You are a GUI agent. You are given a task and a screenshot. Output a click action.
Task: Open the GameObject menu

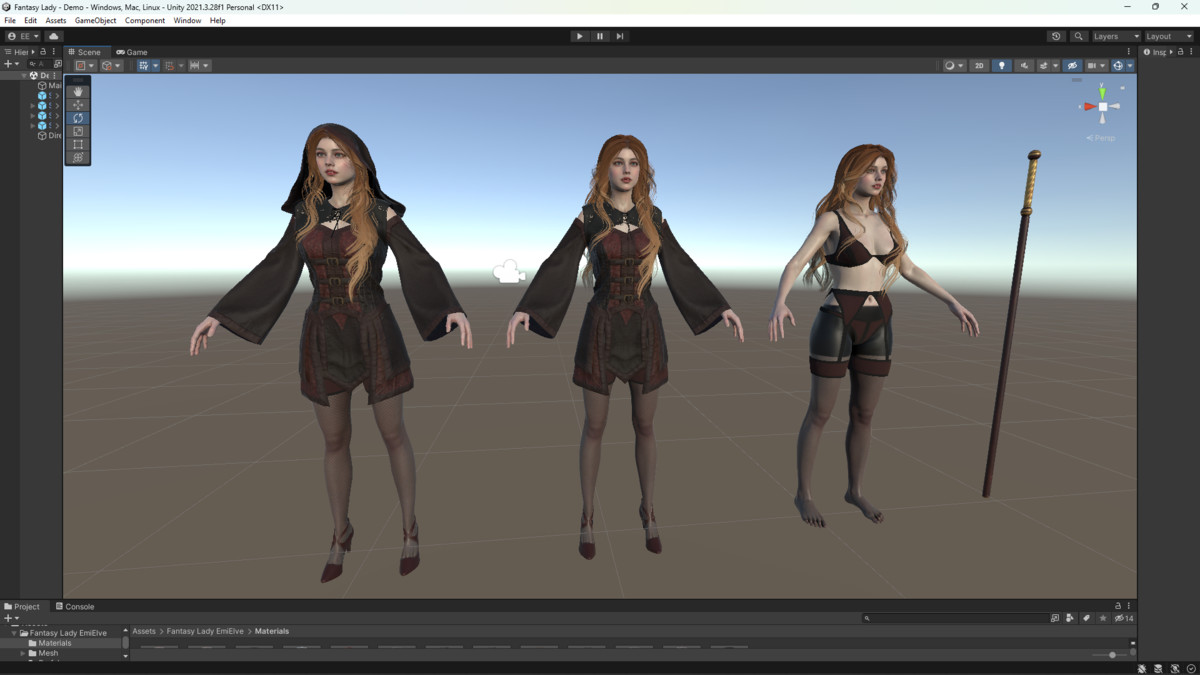click(x=95, y=20)
